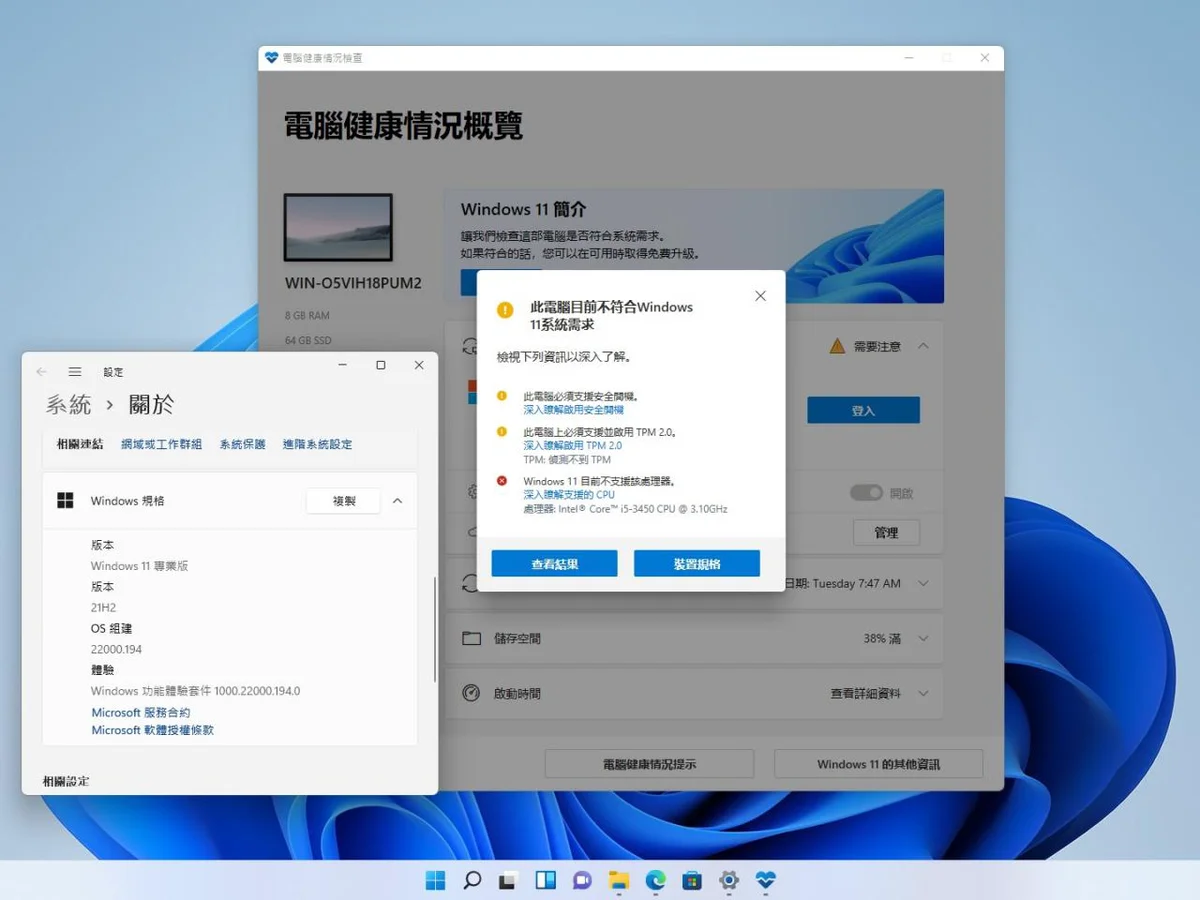This screenshot has width=1200, height=900.
Task: Open 網域或工作群組 related link
Action: [x=161, y=444]
